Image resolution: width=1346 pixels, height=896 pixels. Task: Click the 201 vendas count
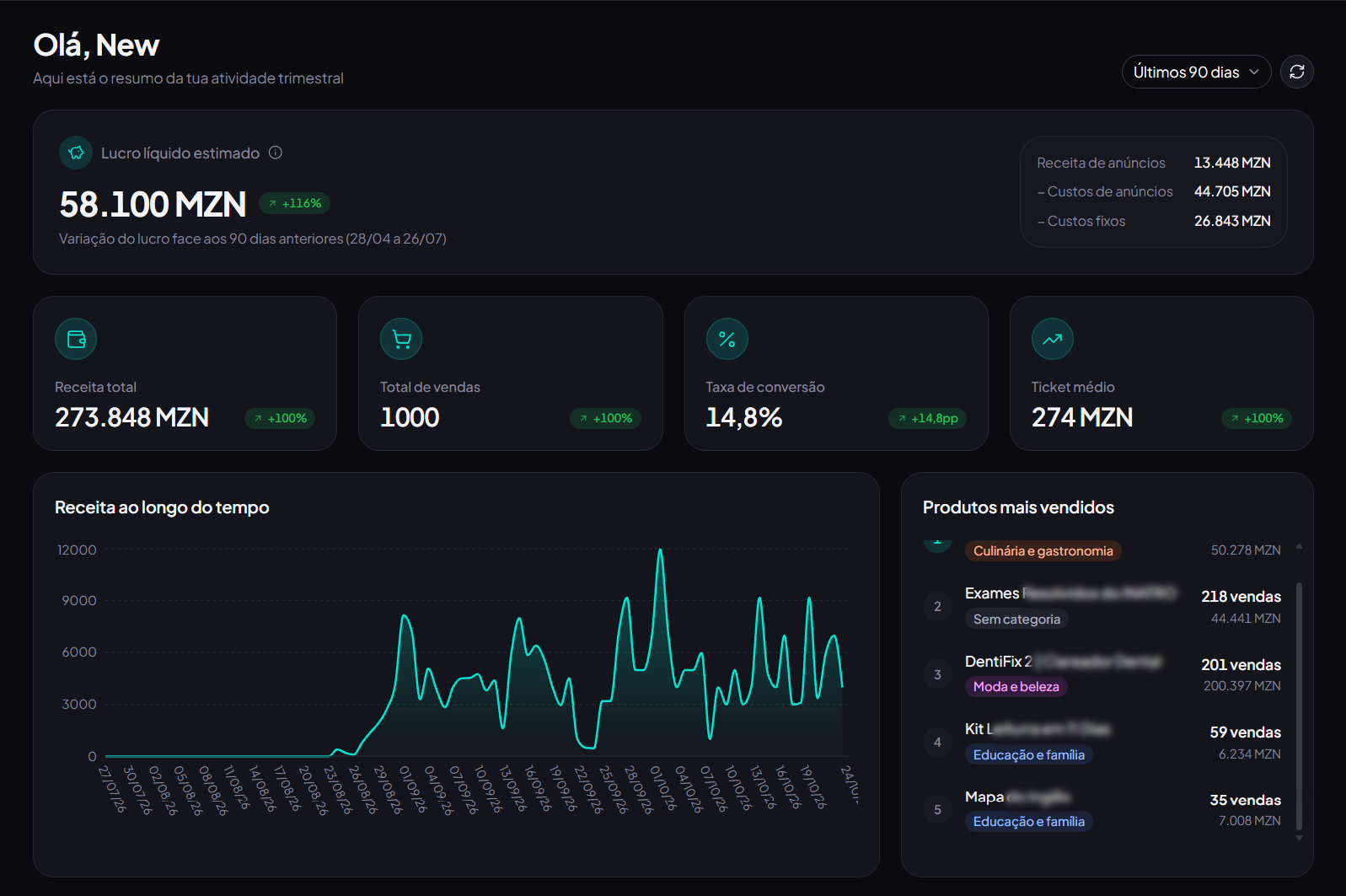tap(1241, 665)
